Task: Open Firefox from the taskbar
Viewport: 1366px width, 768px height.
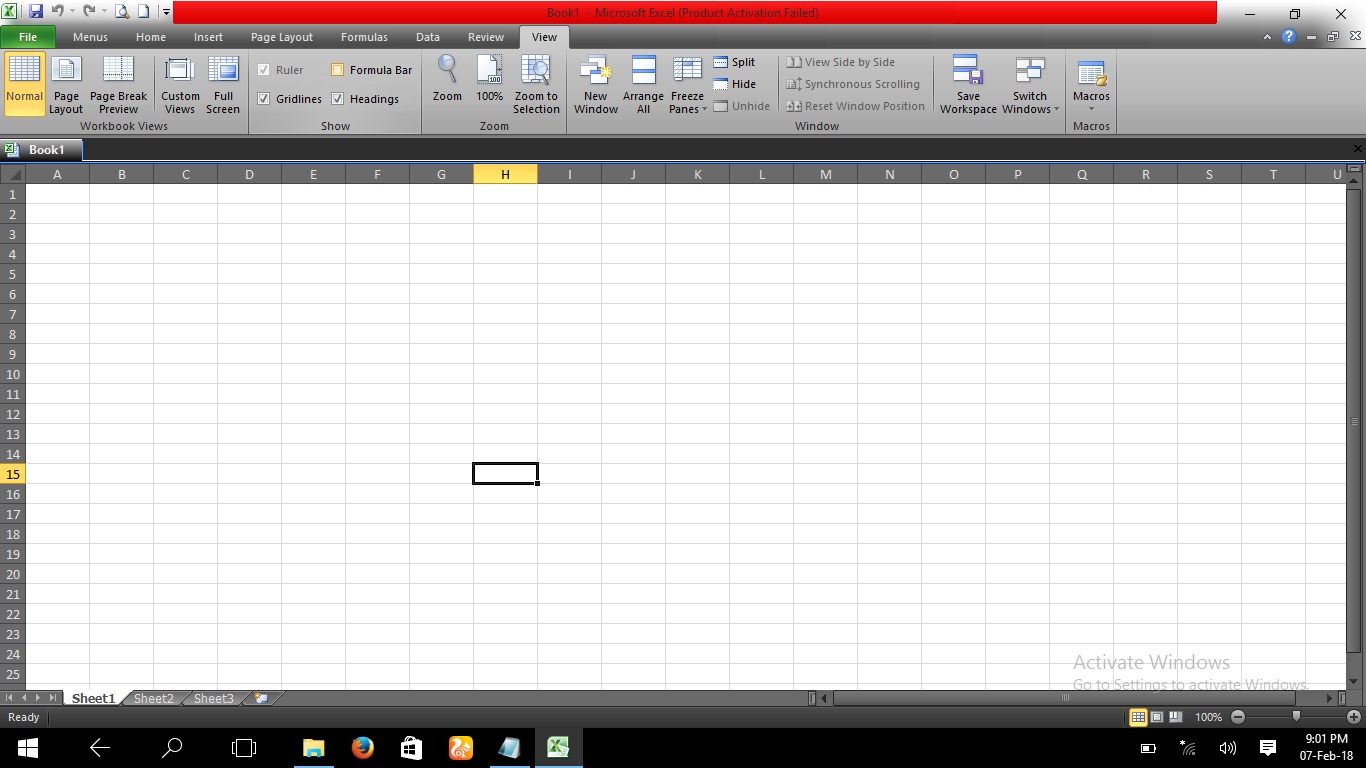Action: [x=363, y=747]
